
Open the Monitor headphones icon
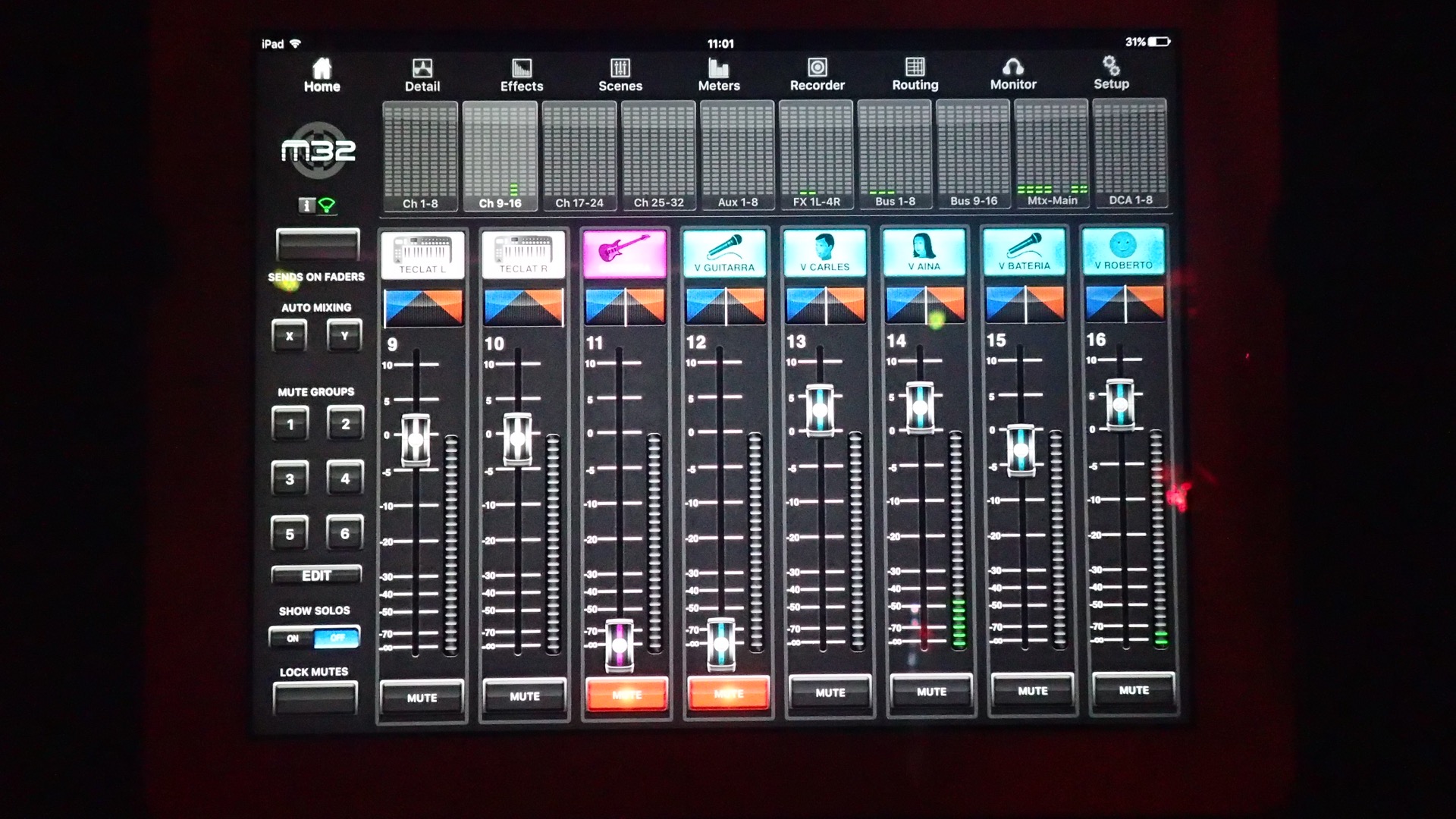1012,67
